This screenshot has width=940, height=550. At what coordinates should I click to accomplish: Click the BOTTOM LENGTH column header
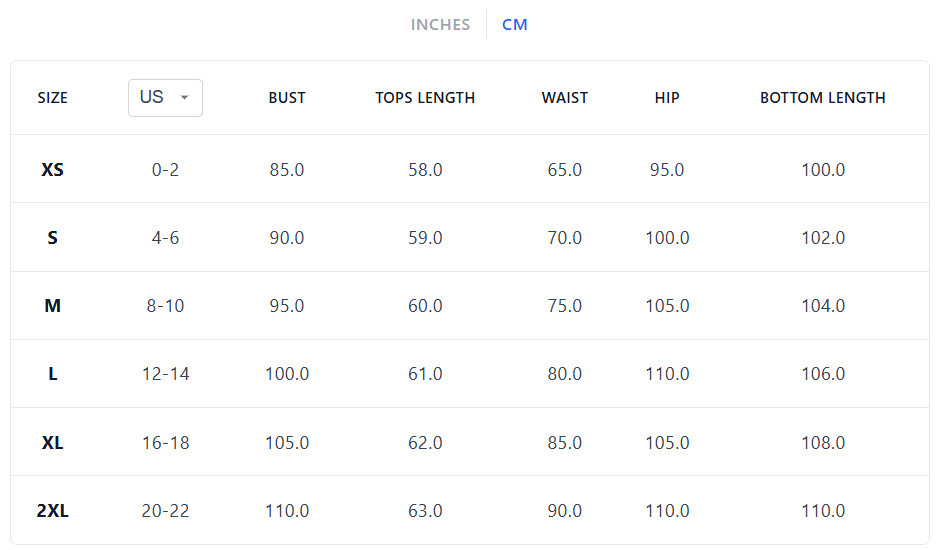823,98
